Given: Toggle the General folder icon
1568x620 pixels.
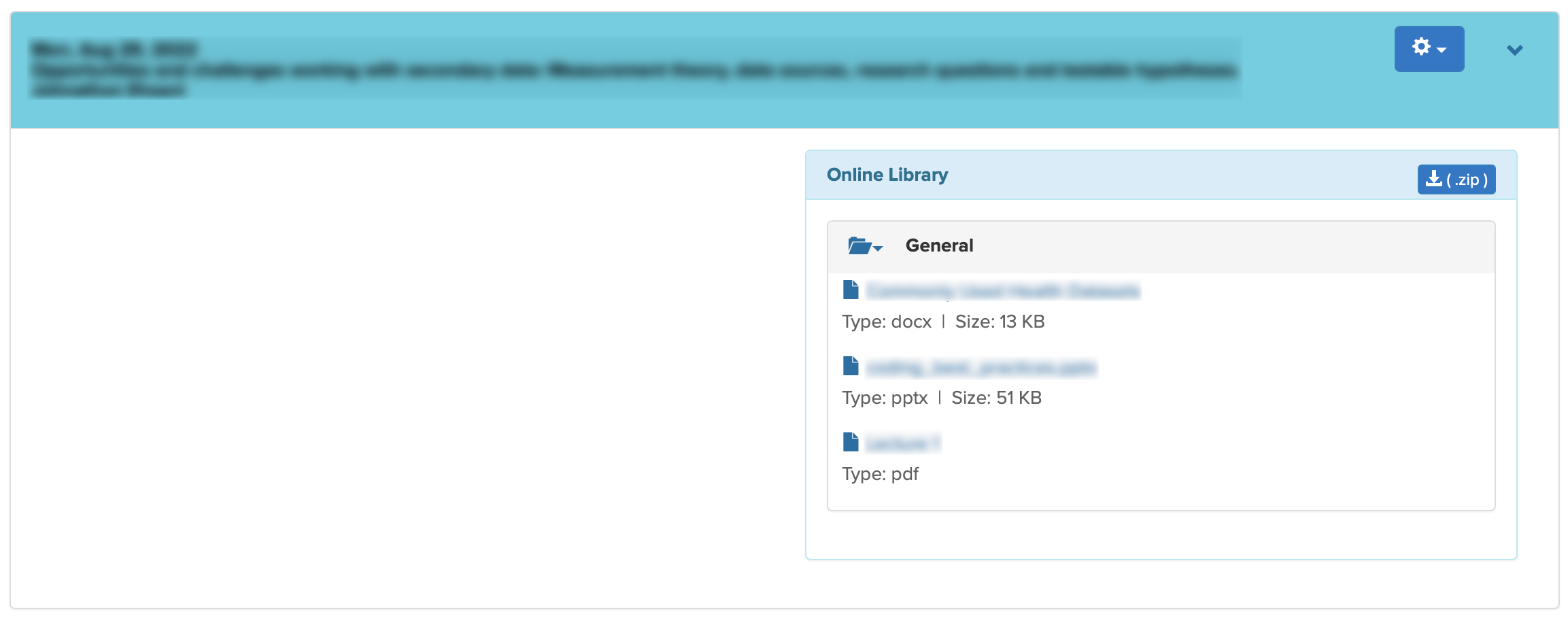Looking at the screenshot, I should click(865, 245).
